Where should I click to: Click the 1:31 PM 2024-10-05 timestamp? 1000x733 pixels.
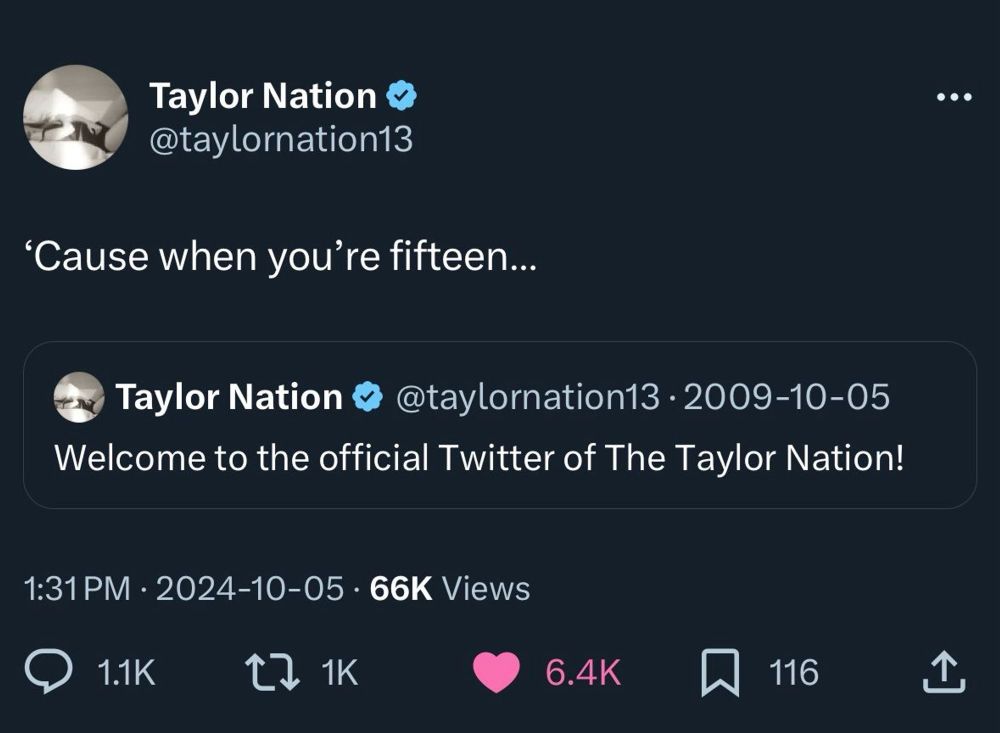coord(187,589)
